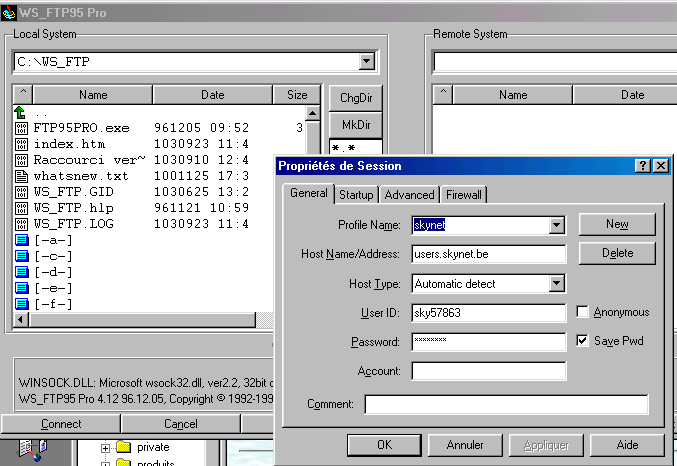Click the Host Name/Address input field
The image size is (677, 466).
(488, 254)
